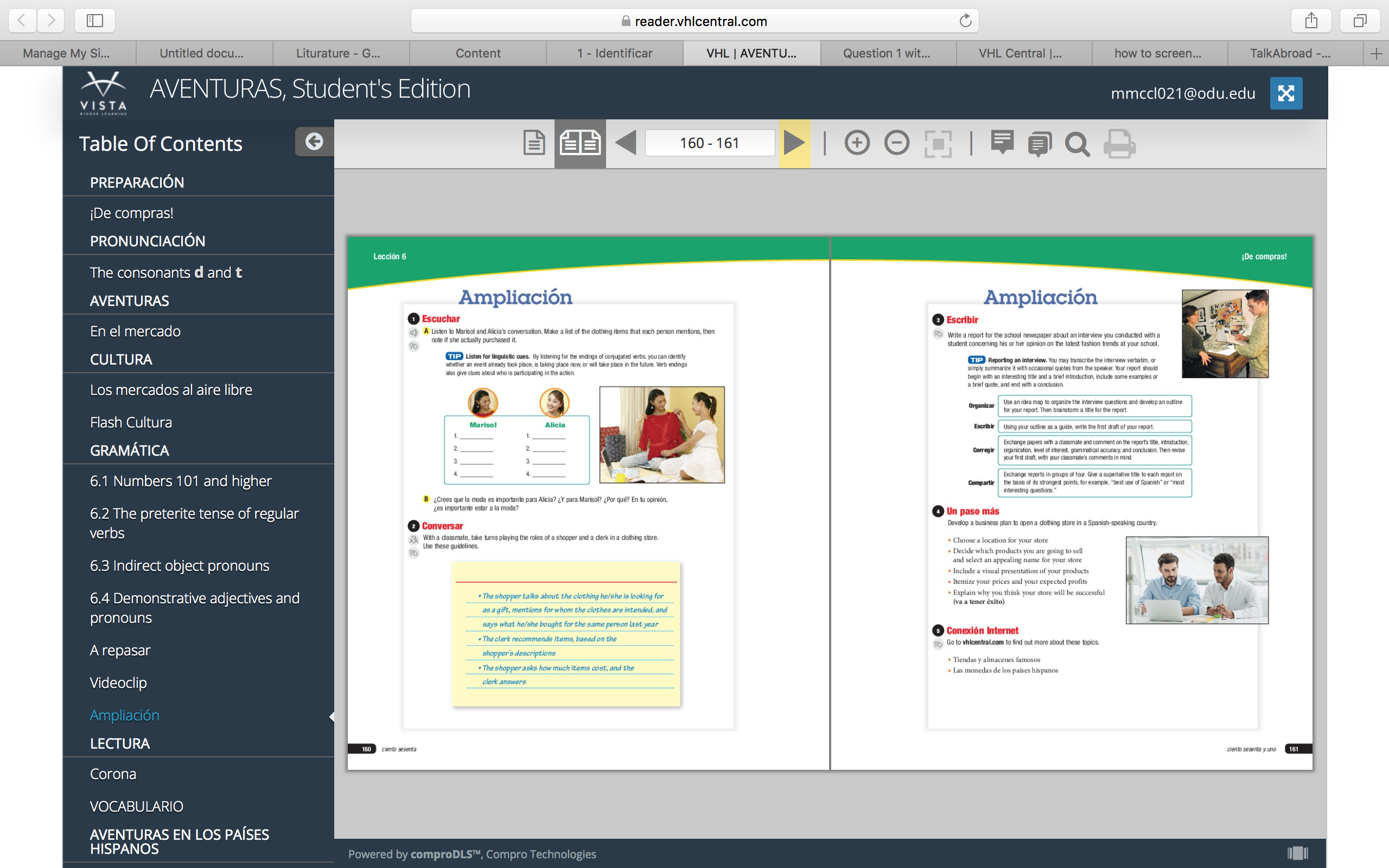Switch to the how to screen... tab
The height and width of the screenshot is (868, 1389).
pos(1159,53)
